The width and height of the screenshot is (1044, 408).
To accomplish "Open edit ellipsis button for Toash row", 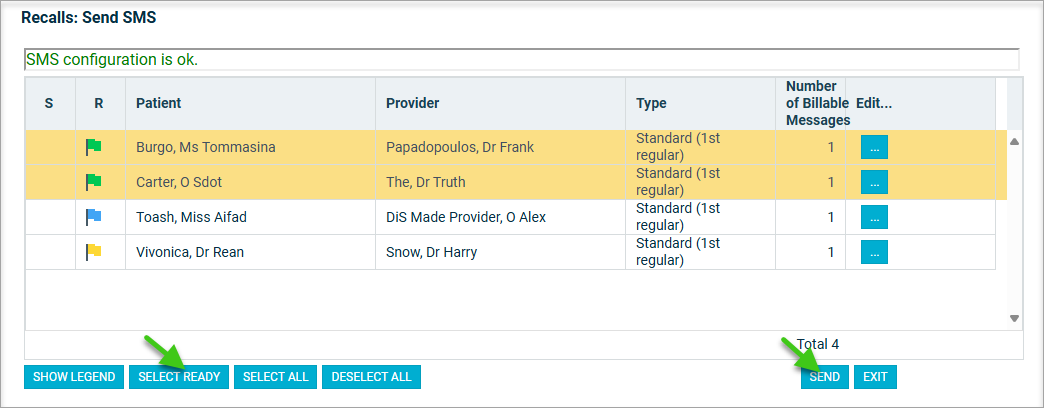I will point(874,217).
